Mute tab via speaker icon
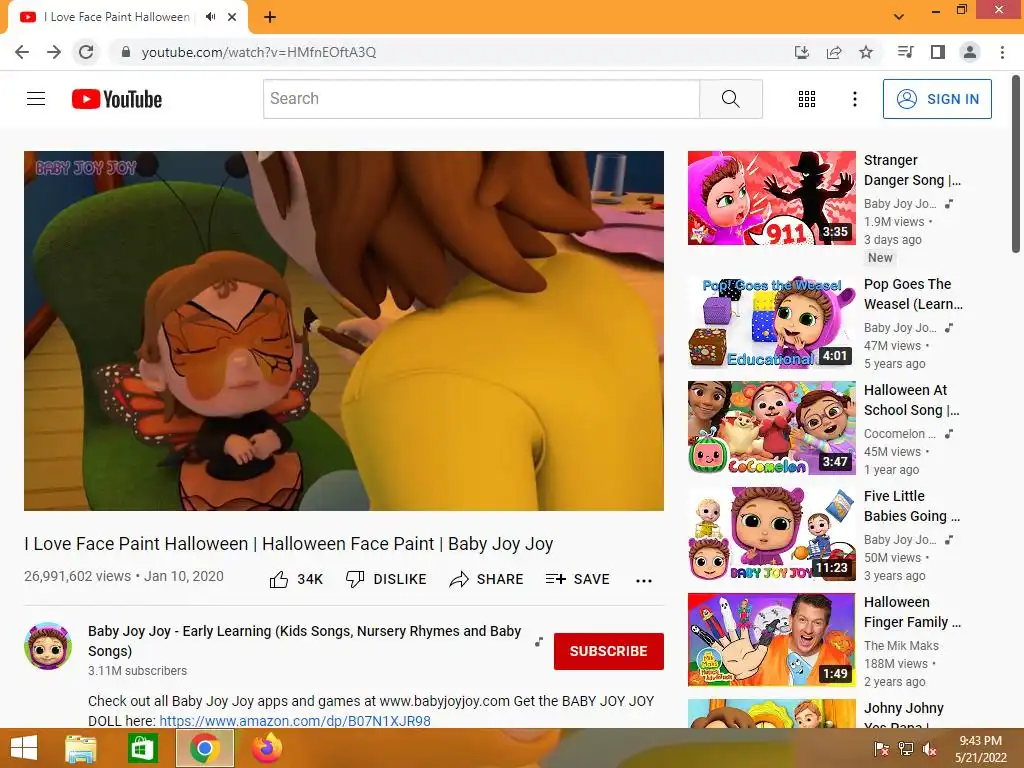Viewport: 1024px width, 768px height. pos(210,17)
